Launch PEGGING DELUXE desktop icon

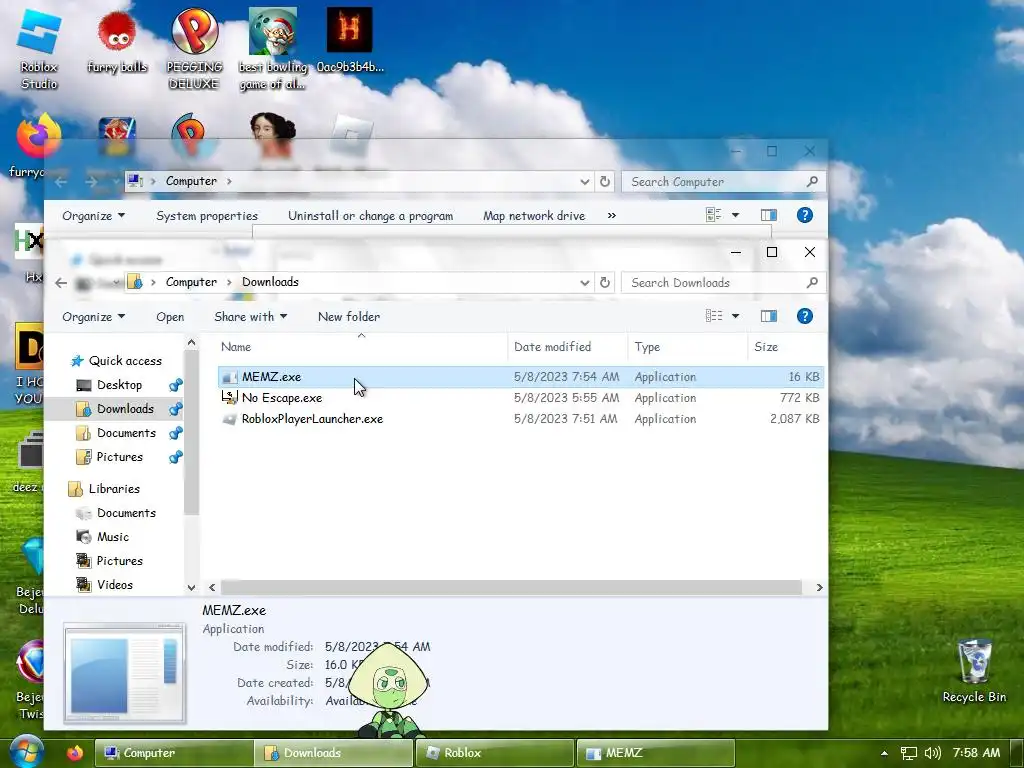(x=194, y=49)
